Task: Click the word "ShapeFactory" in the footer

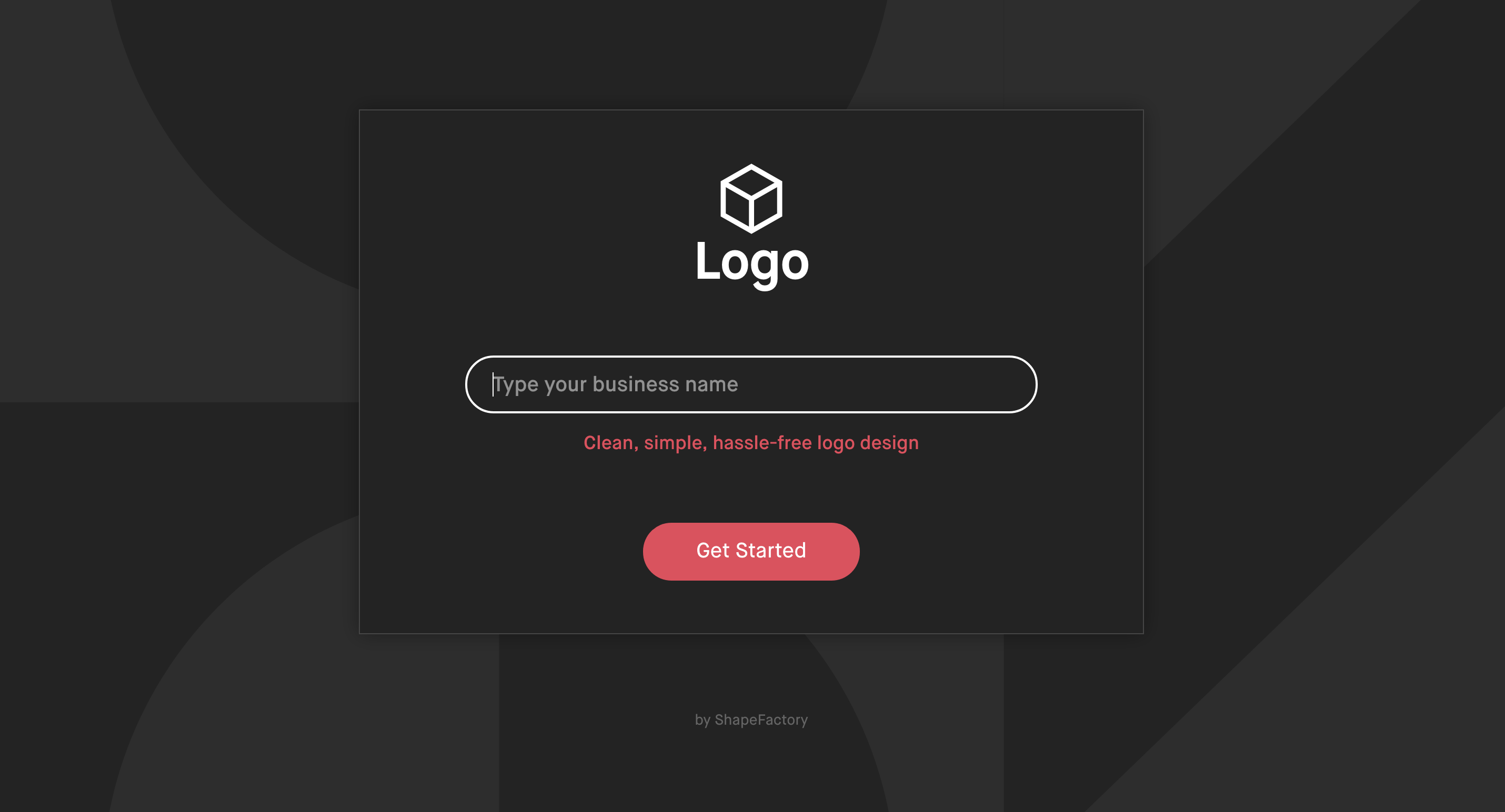Action: point(761,720)
